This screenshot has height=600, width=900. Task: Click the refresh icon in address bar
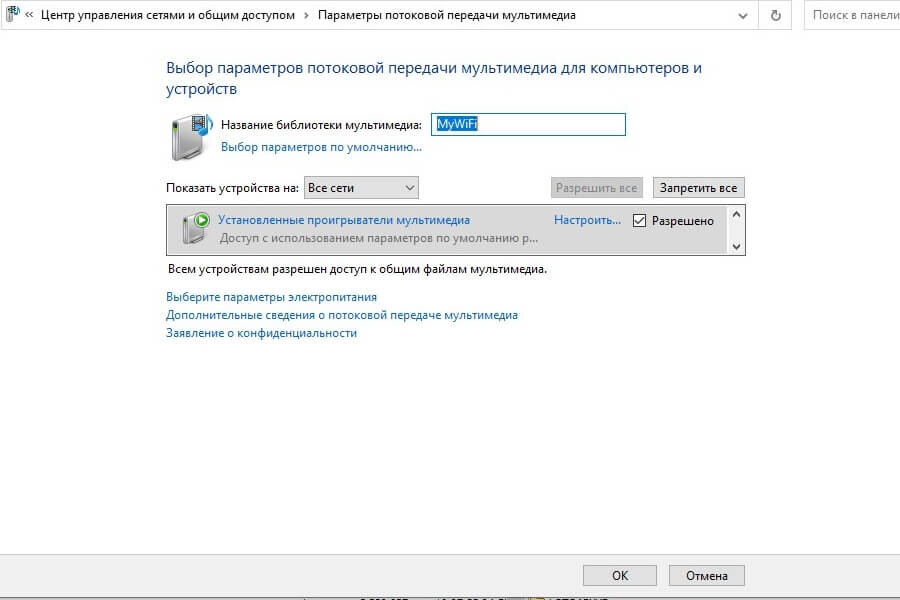click(775, 16)
